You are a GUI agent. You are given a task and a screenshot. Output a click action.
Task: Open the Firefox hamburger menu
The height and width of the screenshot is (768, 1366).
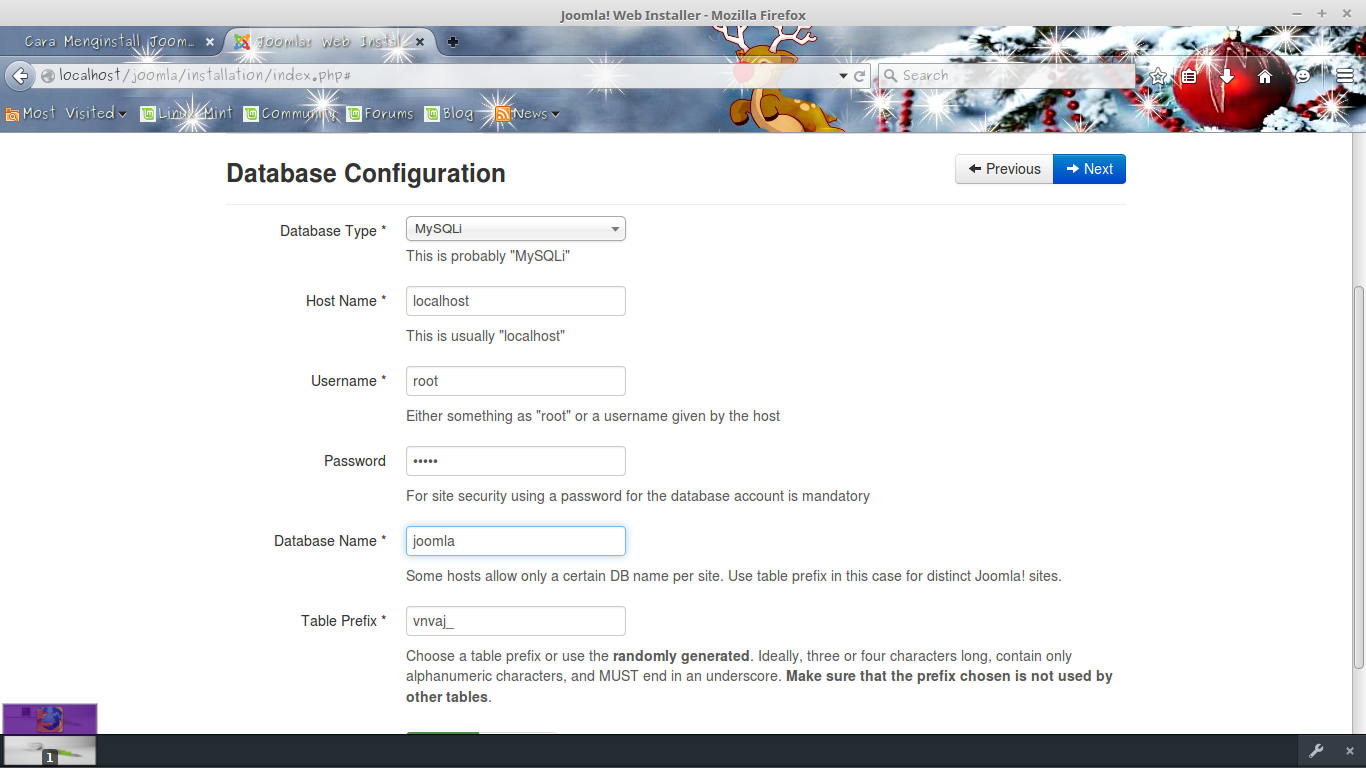pos(1345,76)
